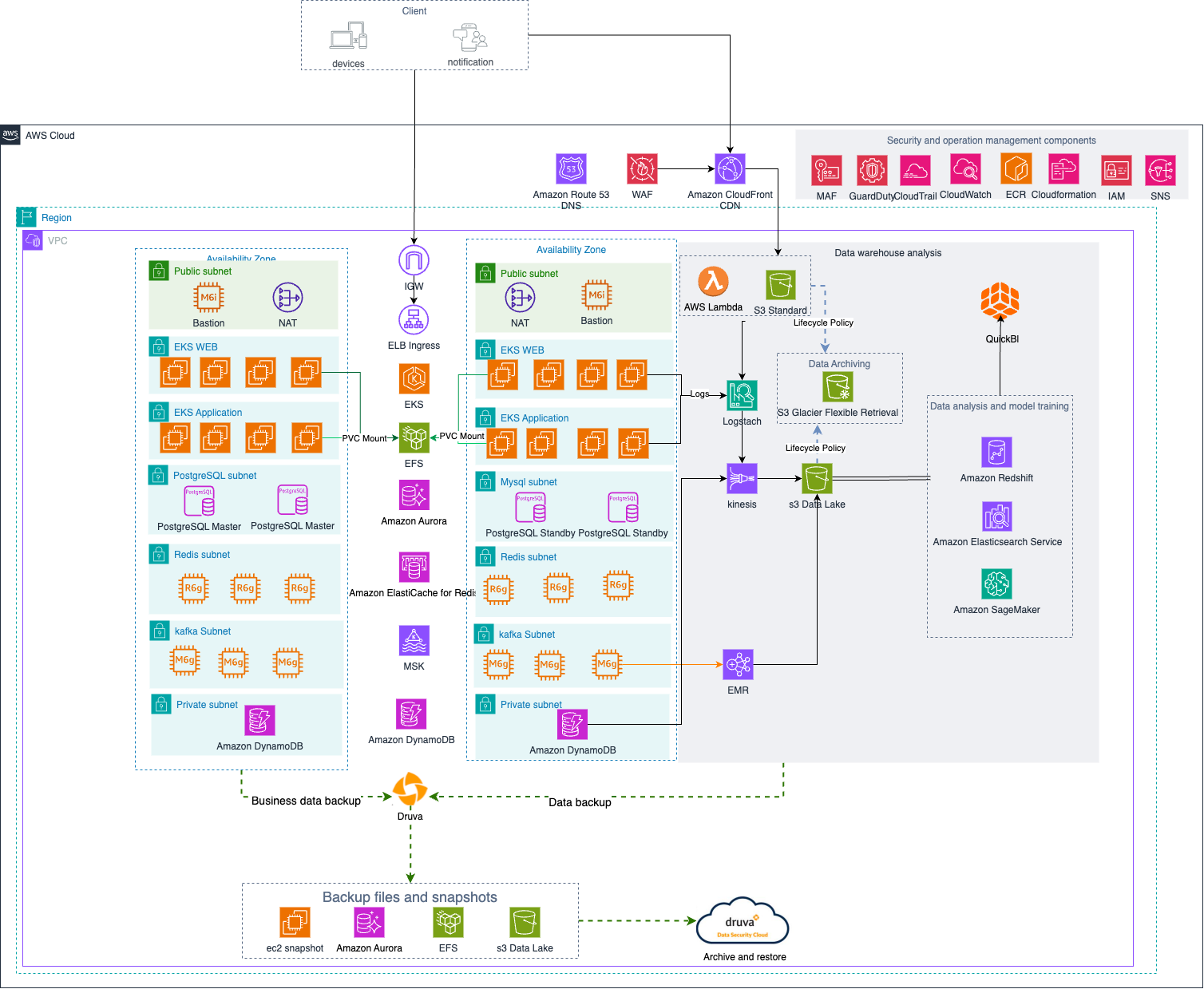Select EFS icon in Backup files group

coord(448,923)
